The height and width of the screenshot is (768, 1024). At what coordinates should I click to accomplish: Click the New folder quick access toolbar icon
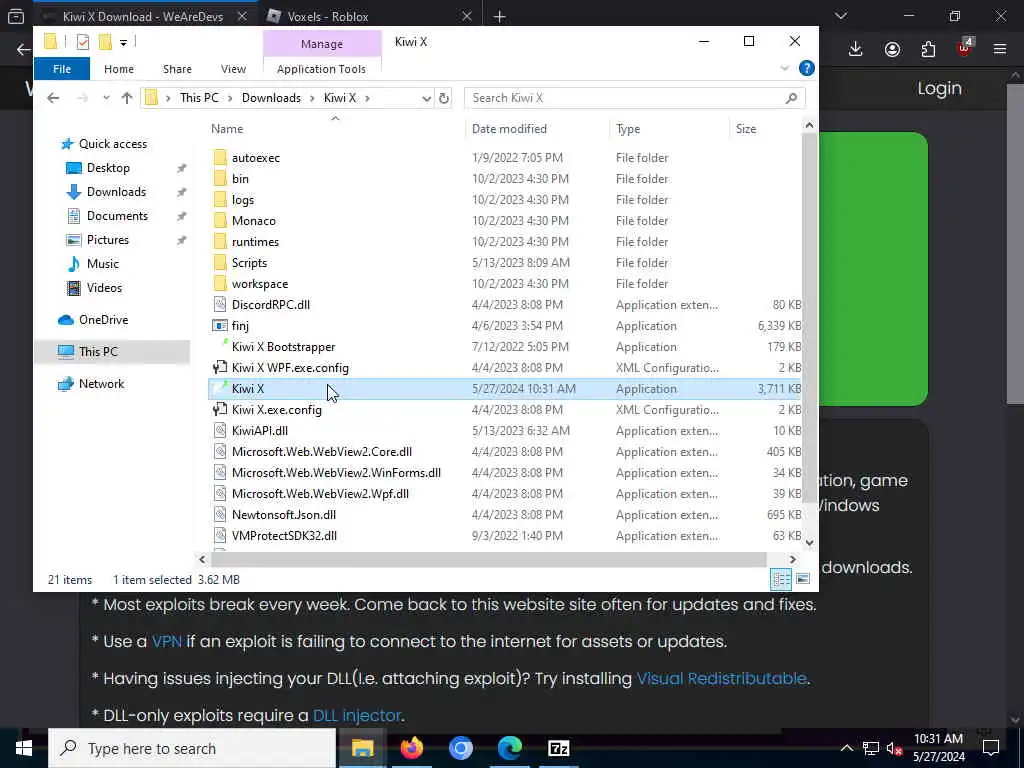pos(105,42)
